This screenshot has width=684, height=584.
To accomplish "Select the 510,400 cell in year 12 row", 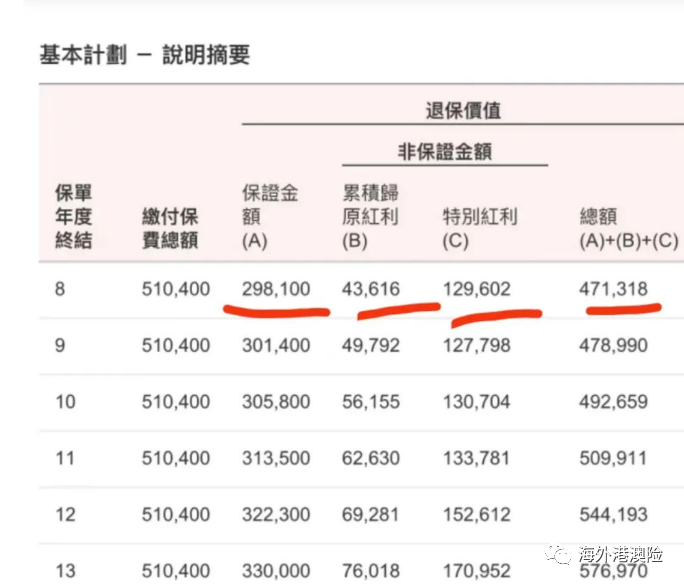I will [x=176, y=515].
